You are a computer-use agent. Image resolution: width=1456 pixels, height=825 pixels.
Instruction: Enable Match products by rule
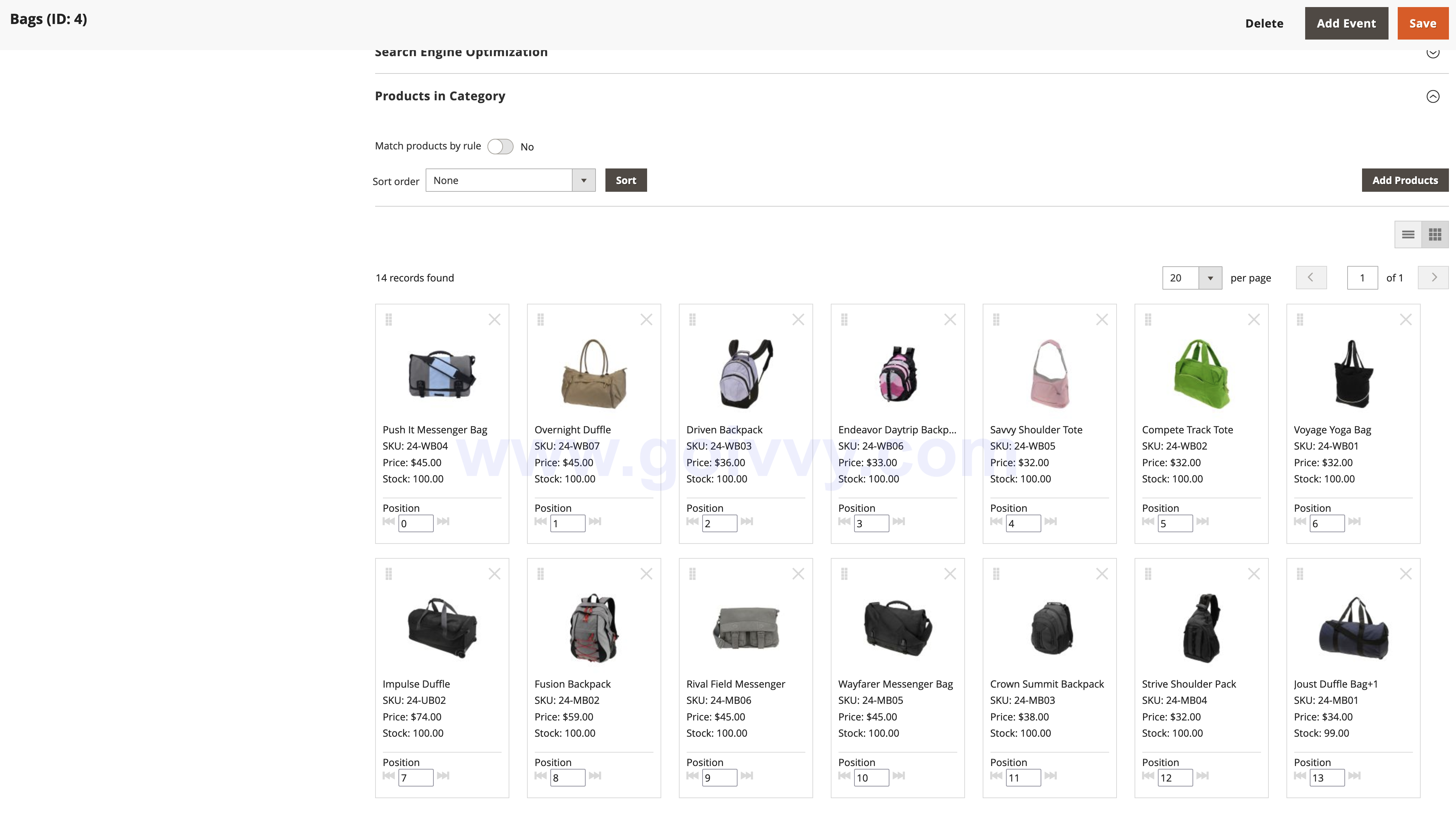(x=500, y=146)
